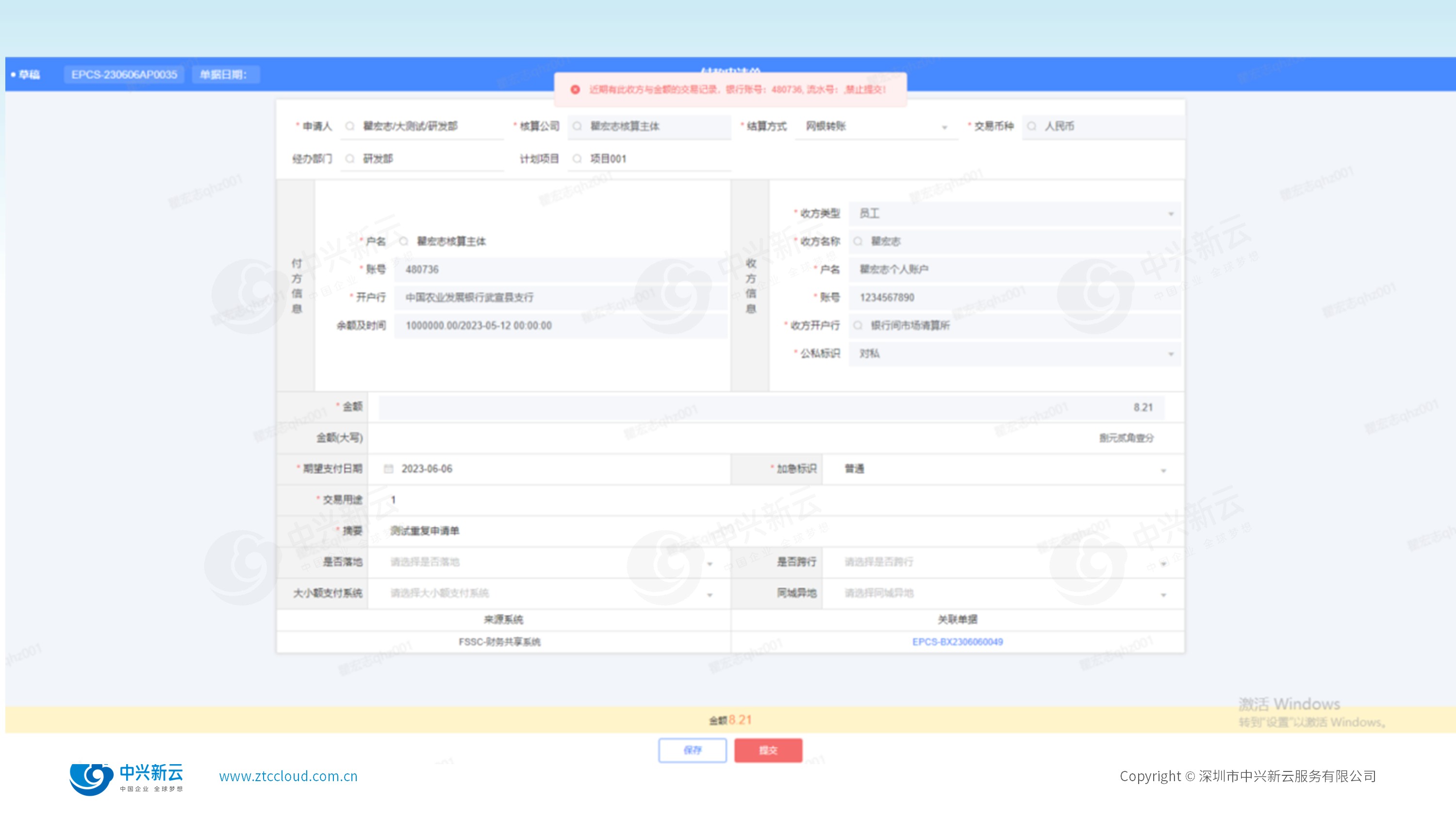The image size is (1456, 819).
Task: Click the search icon beside payer 户名
Action: click(404, 241)
